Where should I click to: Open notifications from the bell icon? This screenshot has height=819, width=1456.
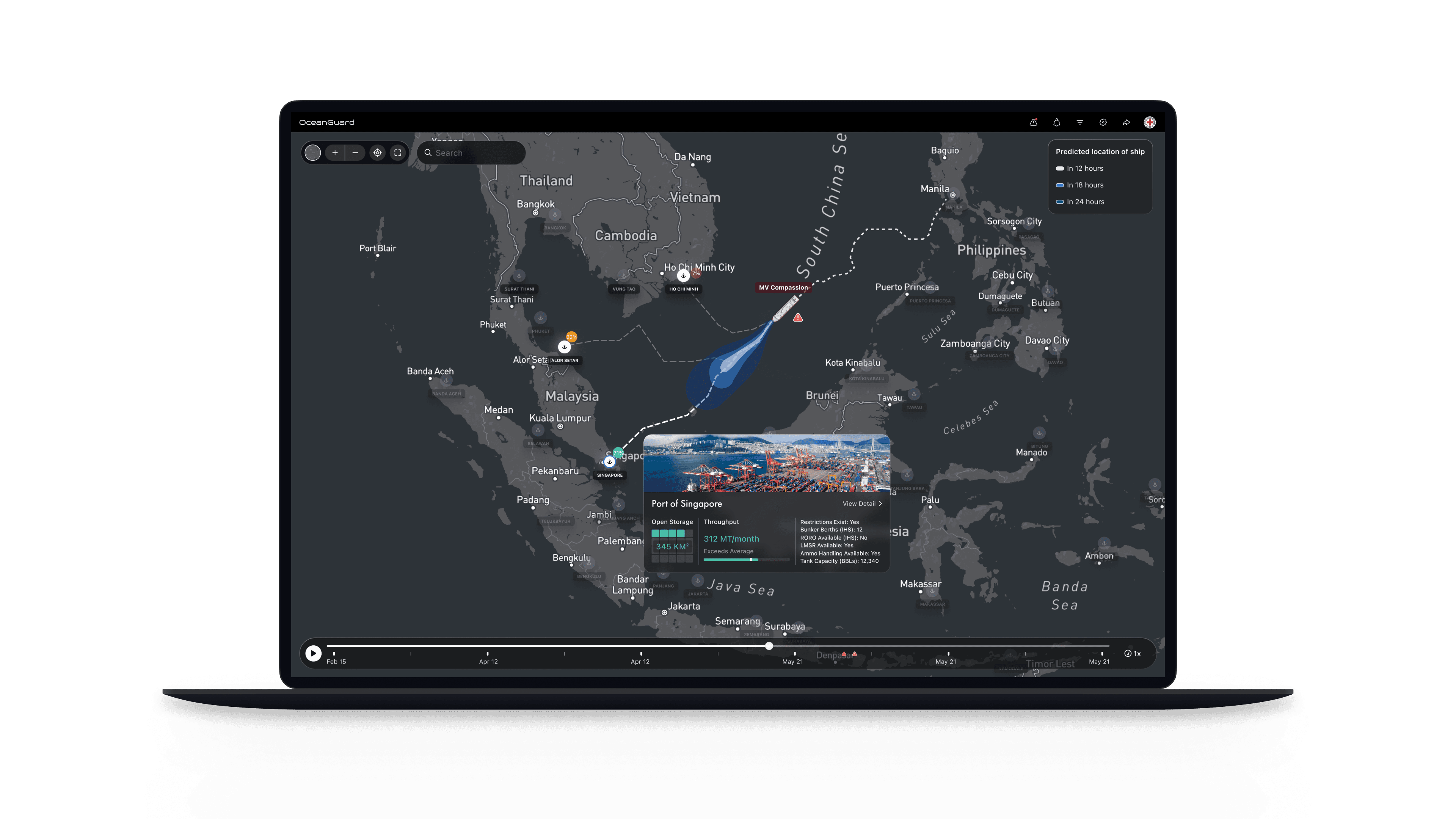point(1056,122)
